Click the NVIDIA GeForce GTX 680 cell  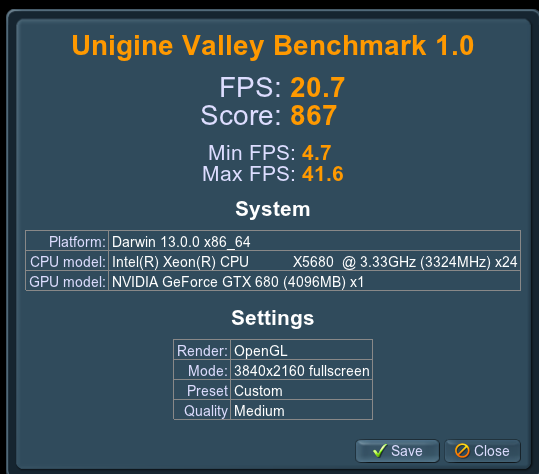315,281
